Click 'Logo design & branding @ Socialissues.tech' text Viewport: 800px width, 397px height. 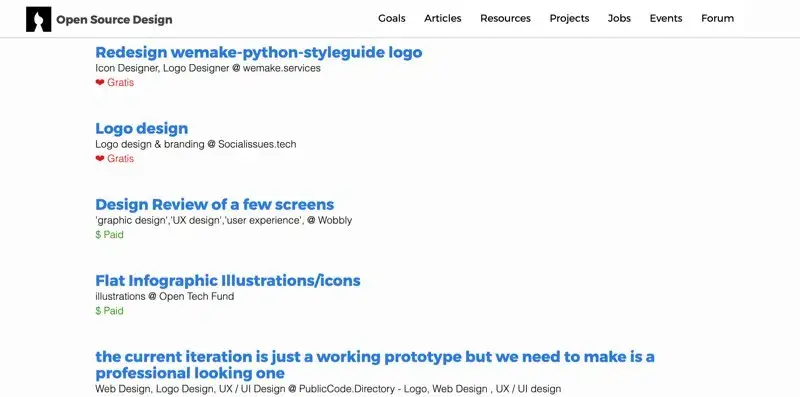[x=196, y=144]
